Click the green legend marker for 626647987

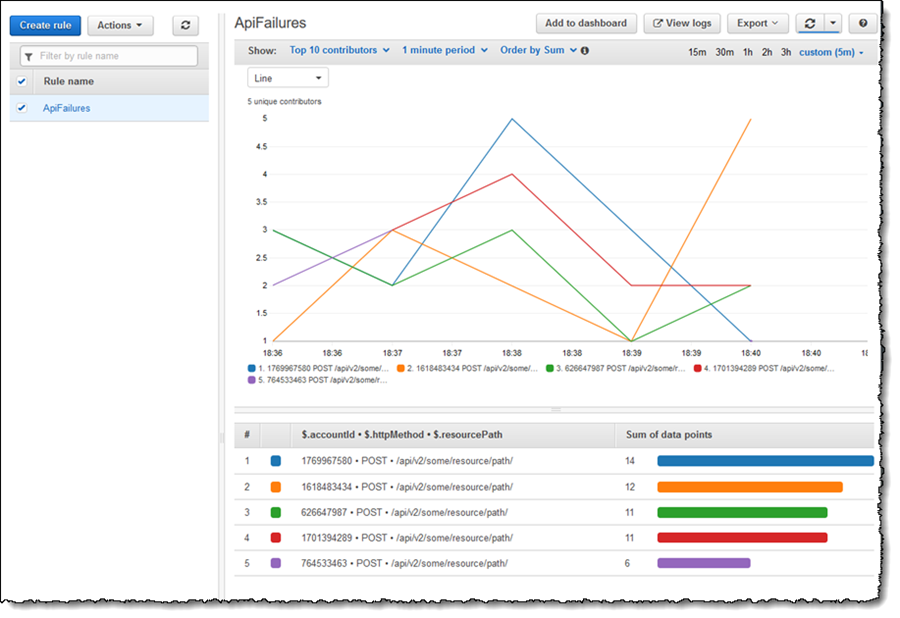[548, 368]
